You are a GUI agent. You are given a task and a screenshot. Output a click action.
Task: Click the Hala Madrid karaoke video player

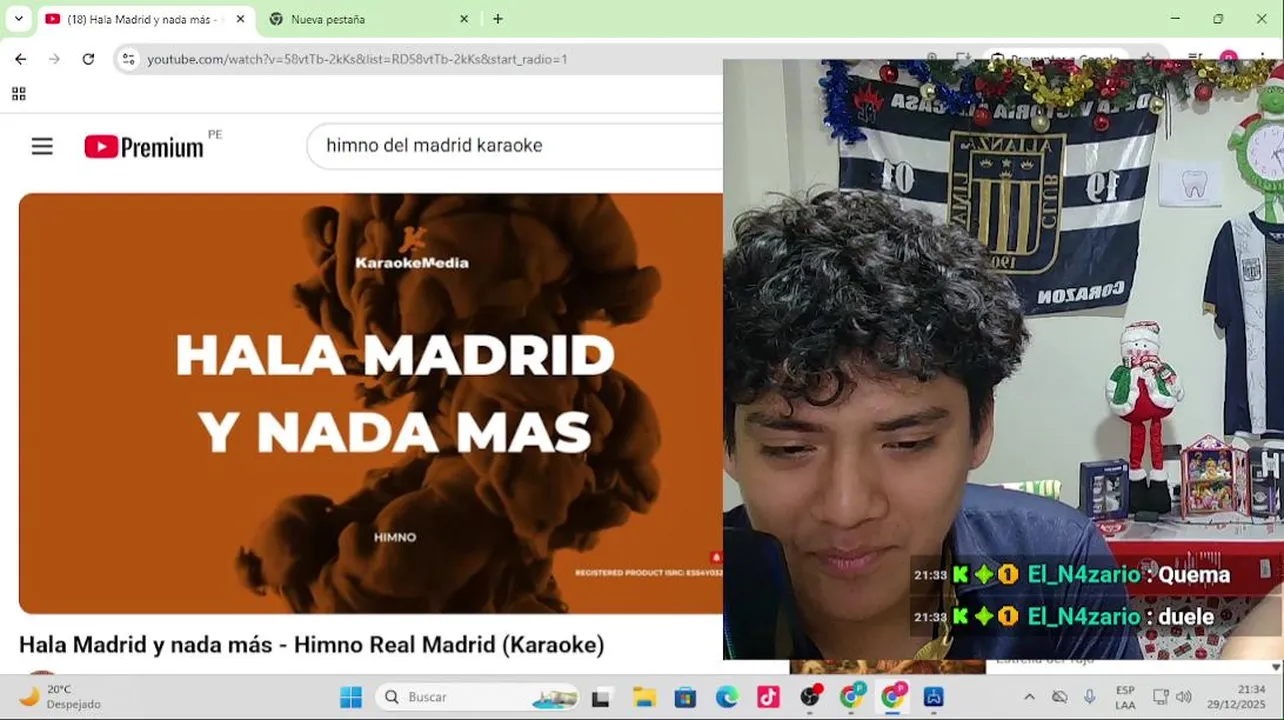tap(370, 403)
